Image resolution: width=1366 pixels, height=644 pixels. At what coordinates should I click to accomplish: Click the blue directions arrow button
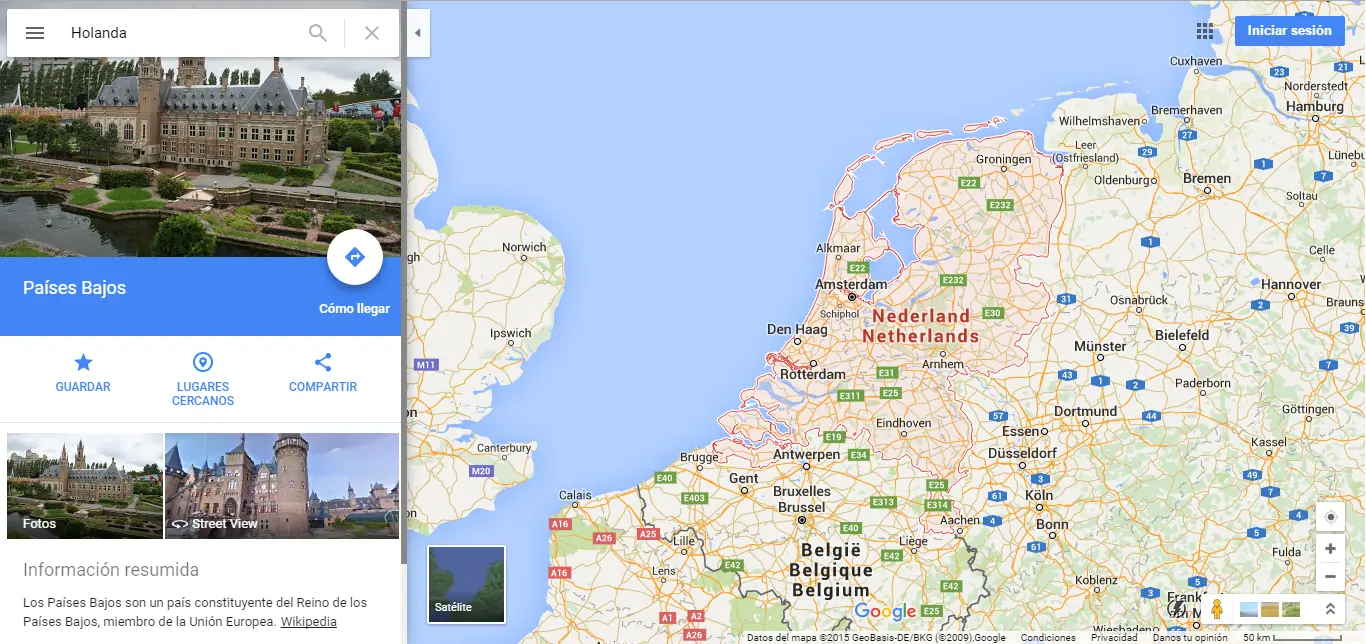pos(355,258)
